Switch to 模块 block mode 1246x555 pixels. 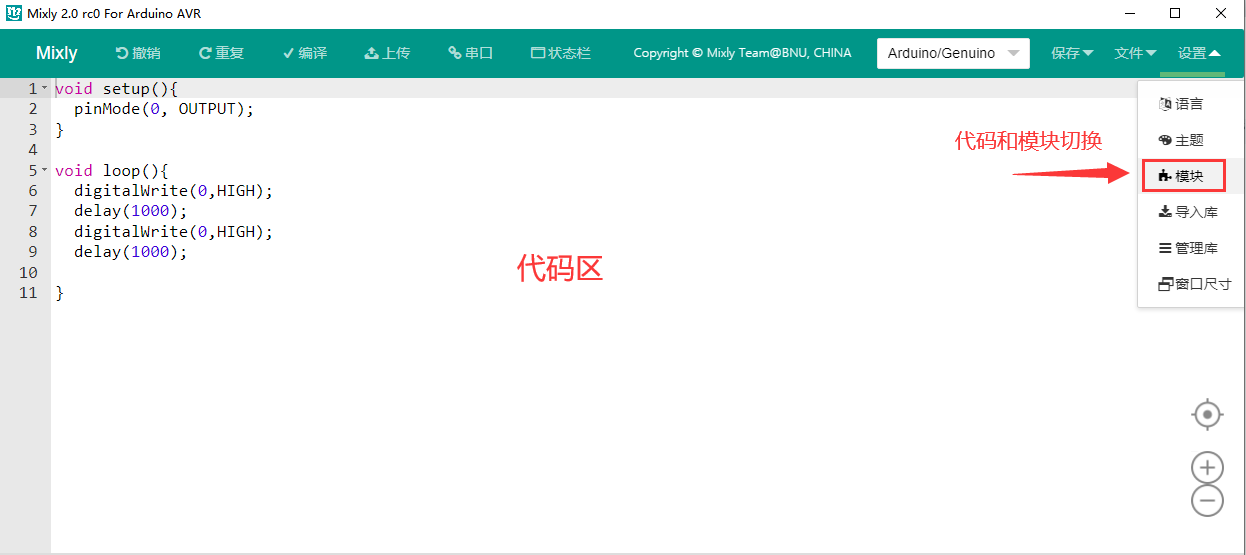click(1184, 176)
